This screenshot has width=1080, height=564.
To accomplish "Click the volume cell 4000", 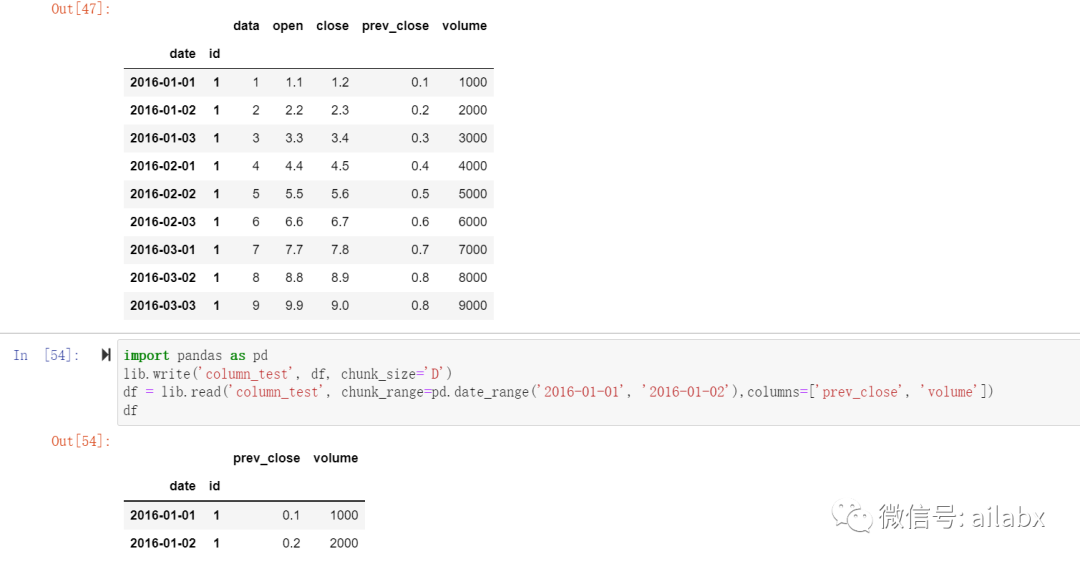I will [472, 166].
